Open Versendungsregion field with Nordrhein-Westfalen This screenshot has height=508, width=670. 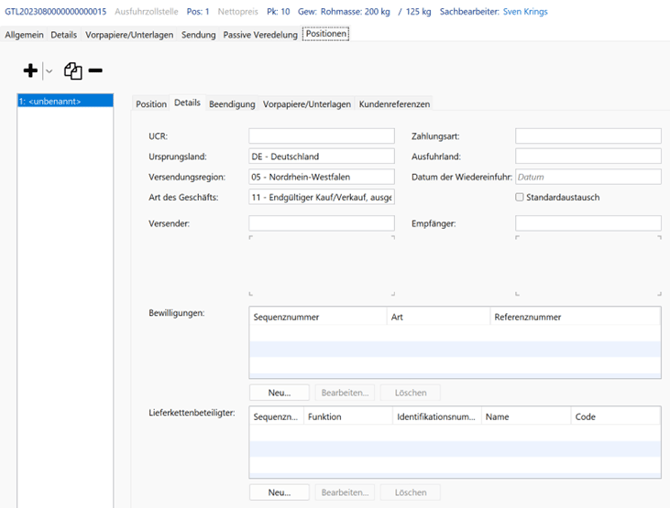point(321,177)
